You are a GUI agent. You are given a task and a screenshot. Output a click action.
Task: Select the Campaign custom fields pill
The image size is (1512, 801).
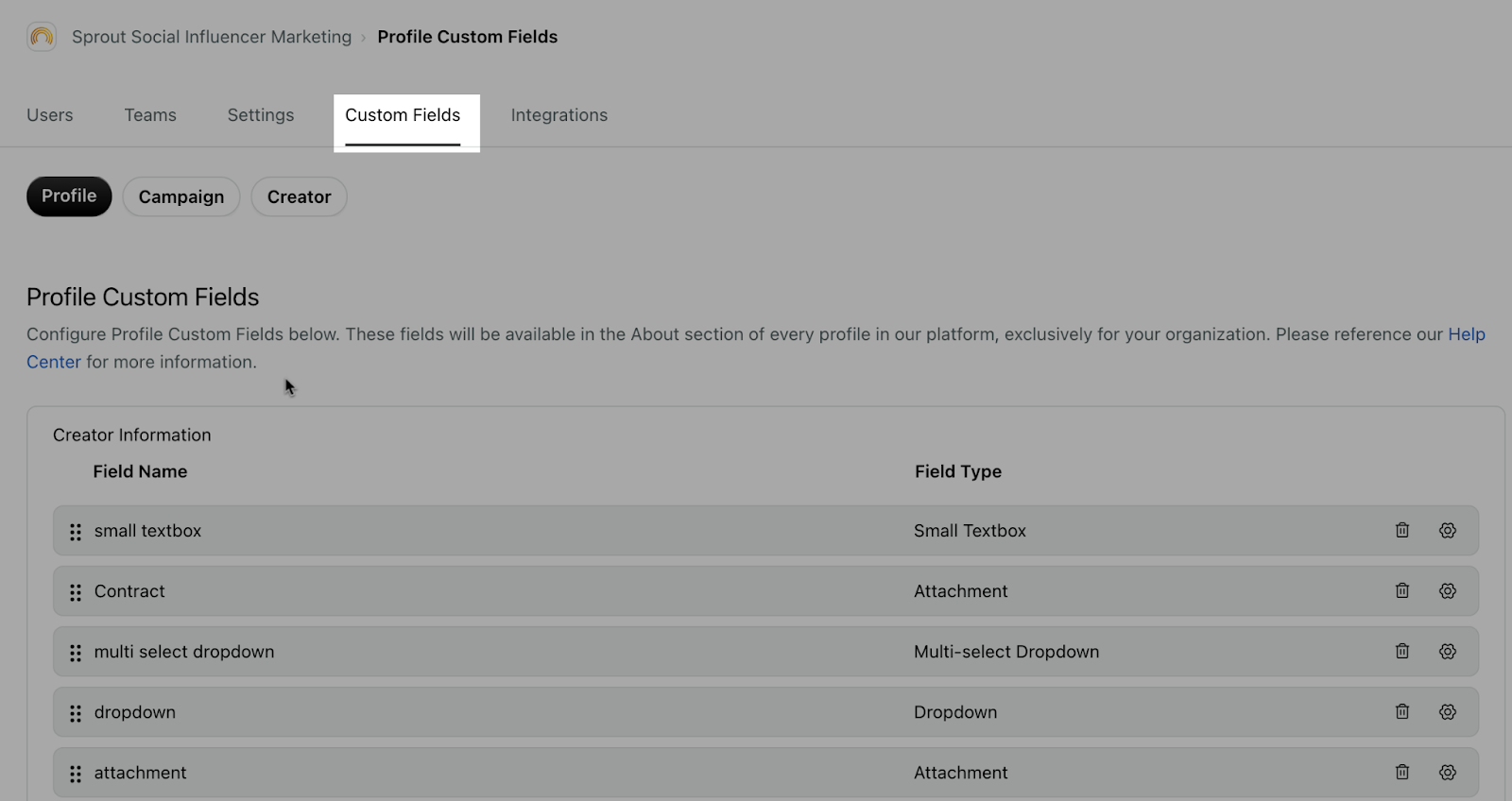tap(181, 196)
